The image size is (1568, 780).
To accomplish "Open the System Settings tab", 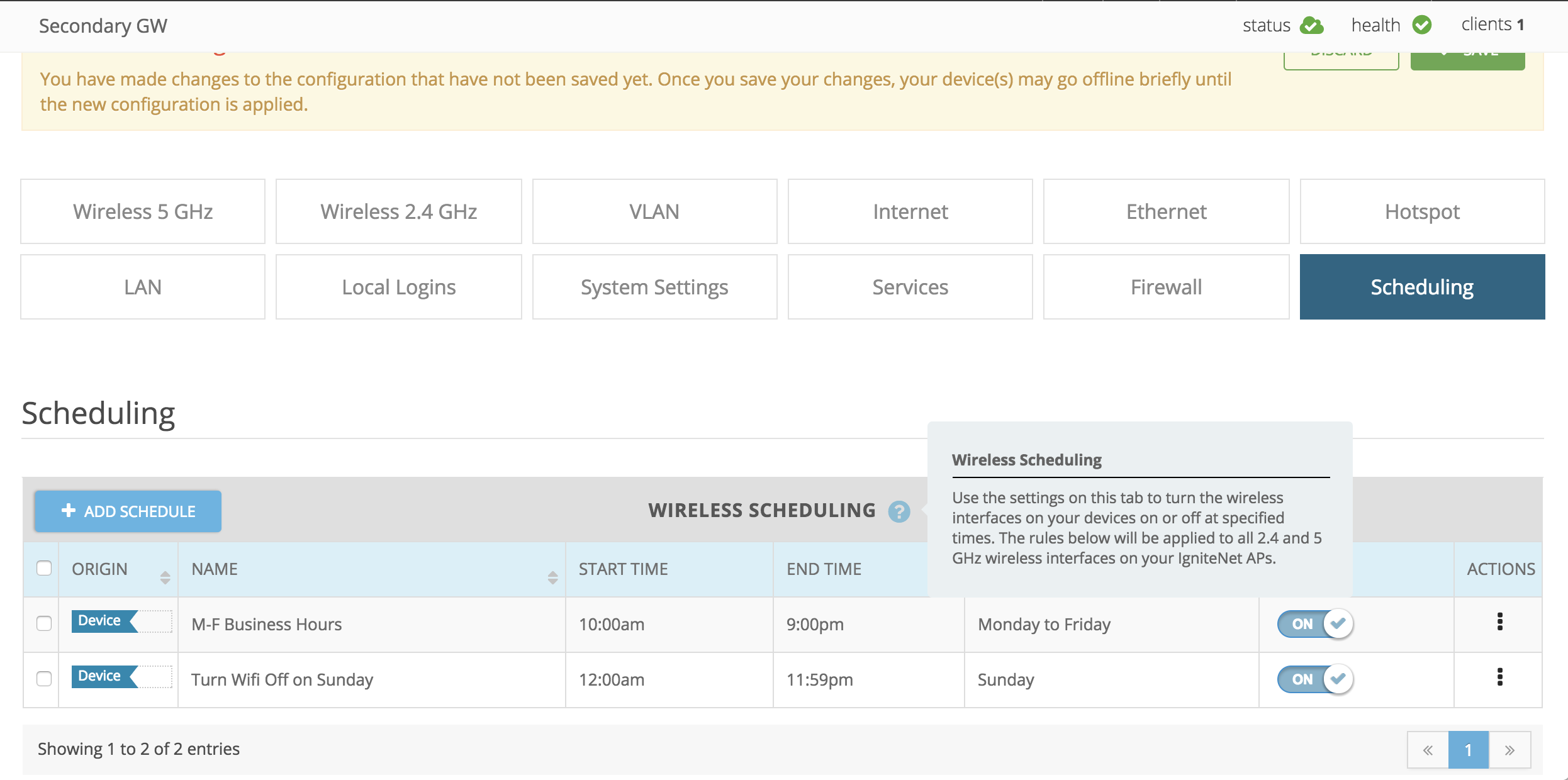I will click(654, 287).
